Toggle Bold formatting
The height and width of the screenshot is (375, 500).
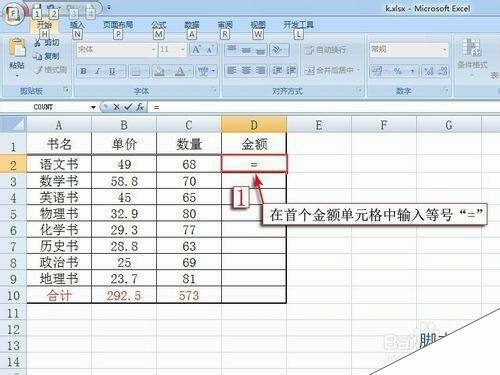point(83,71)
